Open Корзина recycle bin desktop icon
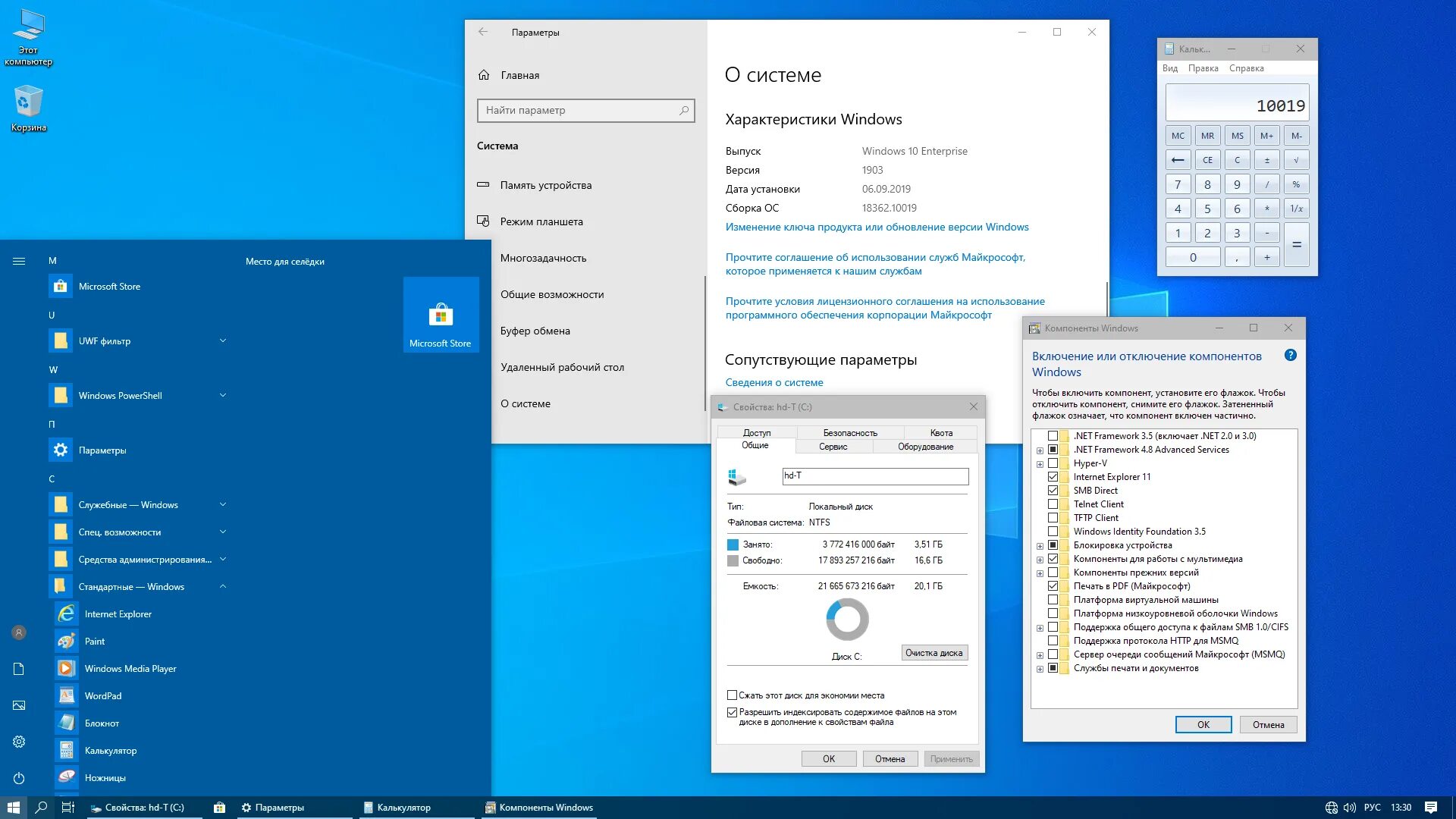Screen dimensions: 1456x819 click(29, 108)
